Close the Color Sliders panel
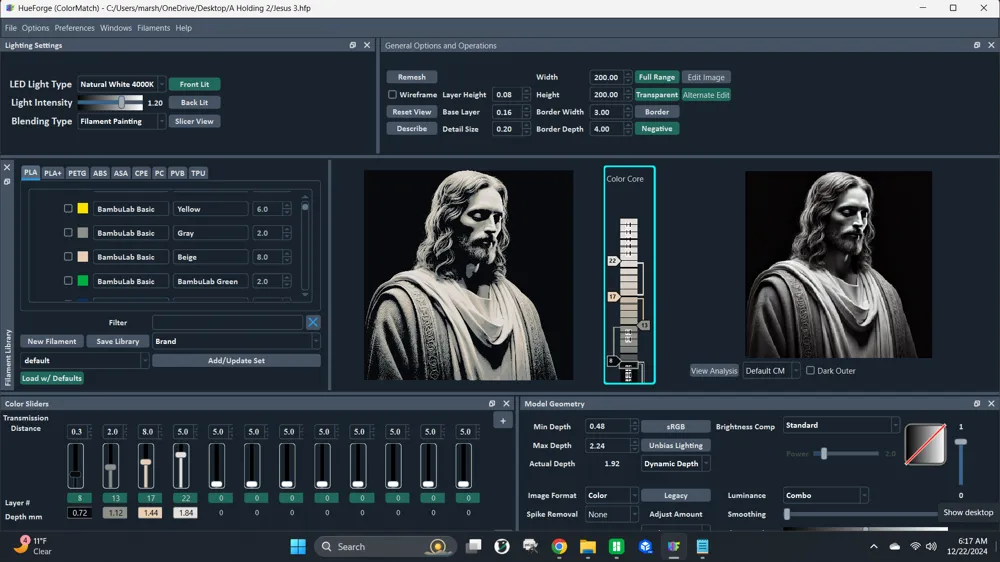The image size is (1000, 562). click(506, 404)
